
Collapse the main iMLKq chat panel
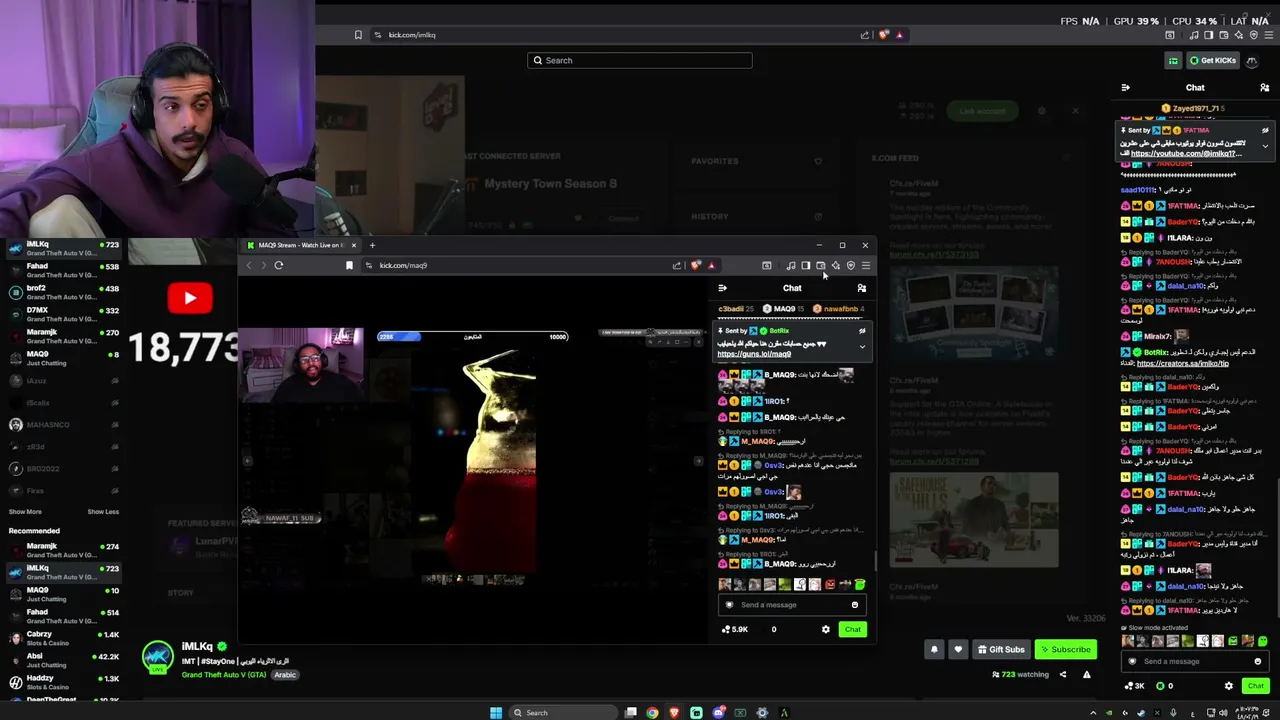(x=1125, y=88)
